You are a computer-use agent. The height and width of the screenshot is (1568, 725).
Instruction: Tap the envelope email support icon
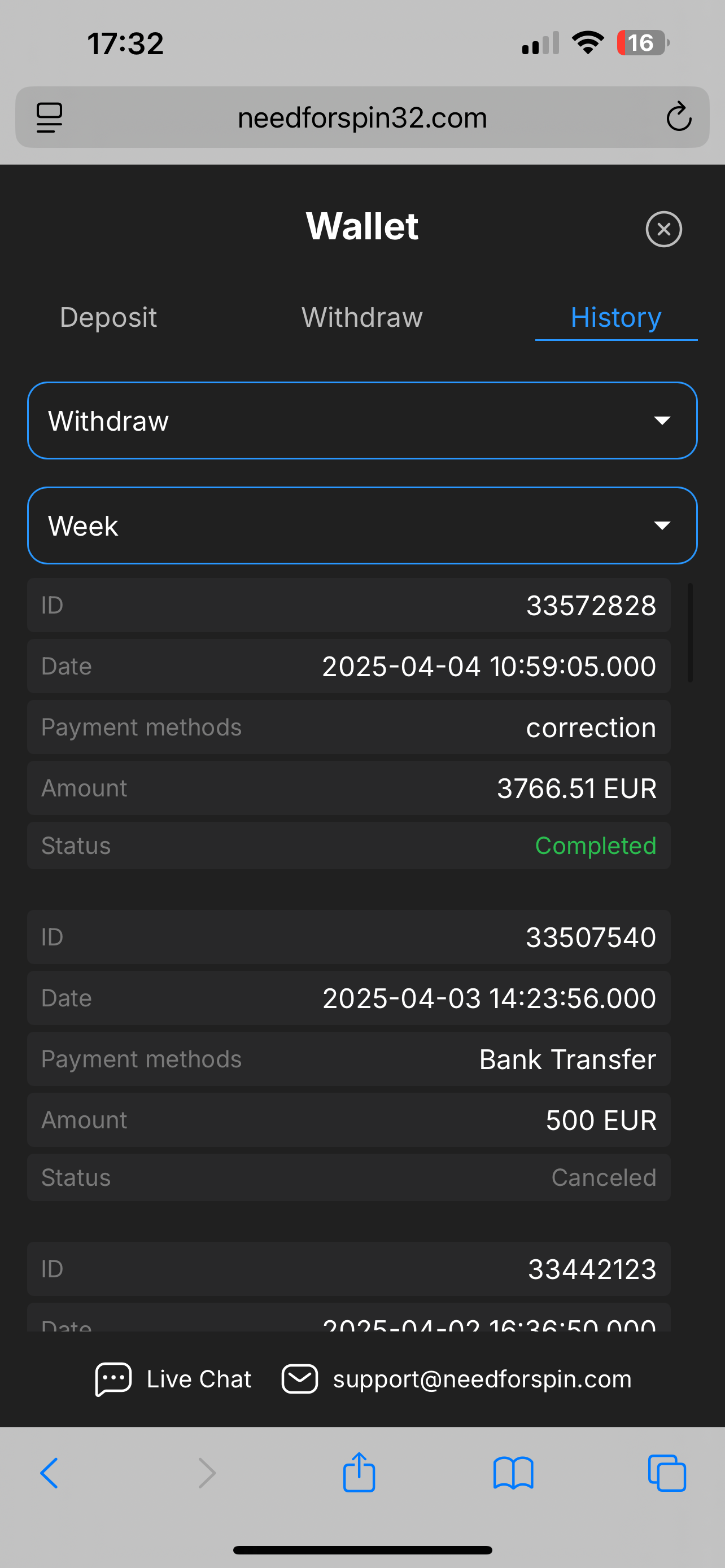point(299,1379)
